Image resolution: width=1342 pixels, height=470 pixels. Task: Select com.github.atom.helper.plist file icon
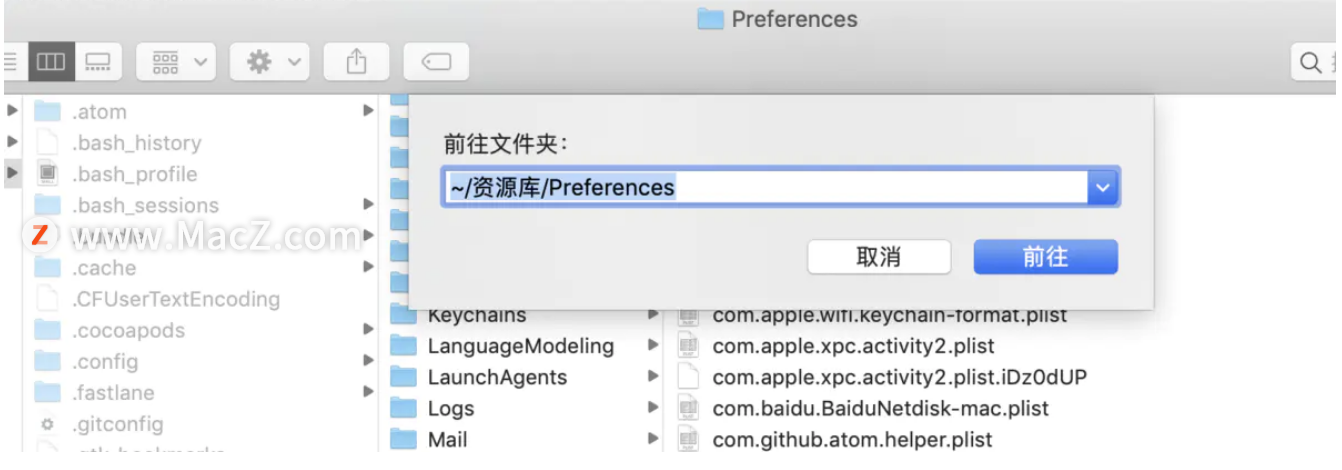(688, 439)
